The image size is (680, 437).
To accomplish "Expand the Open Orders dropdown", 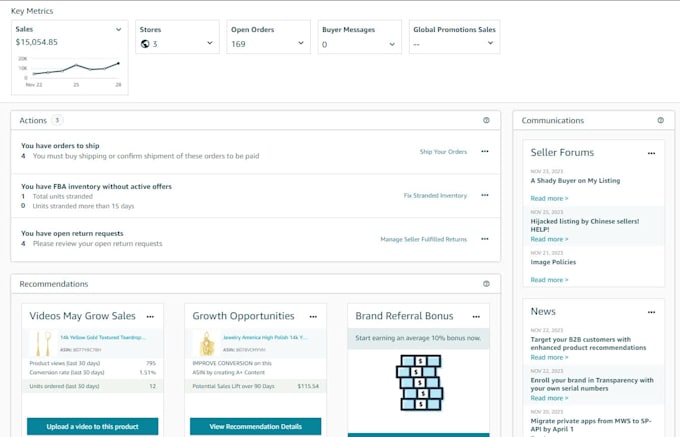I will point(301,43).
